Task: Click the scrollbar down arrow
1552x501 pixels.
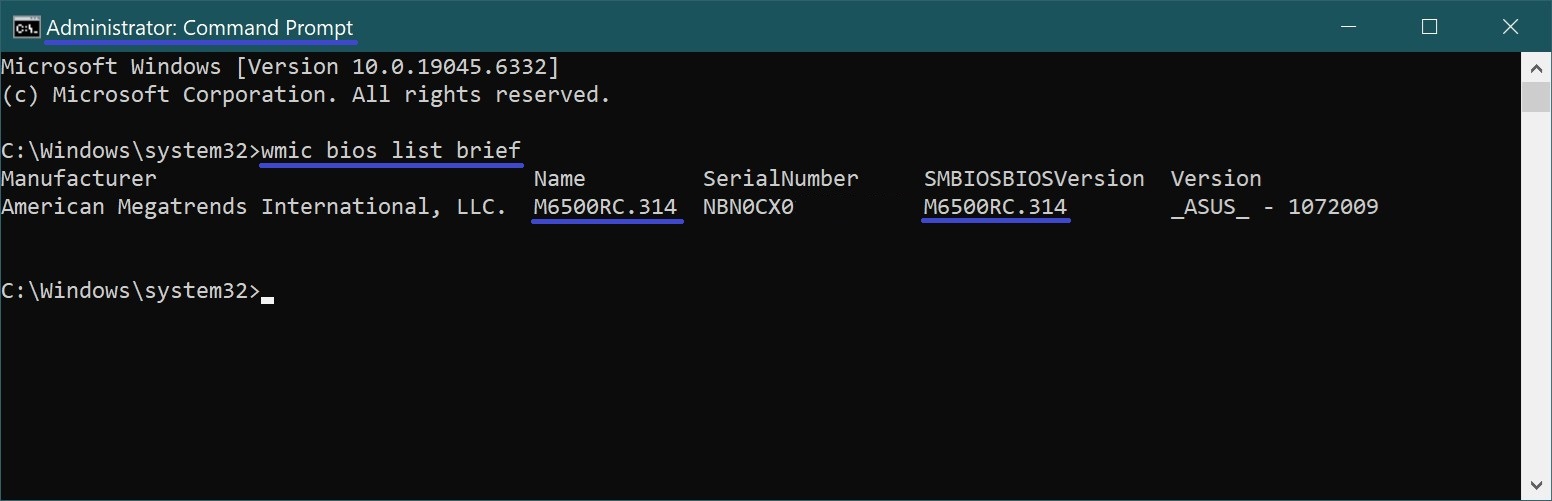Action: coord(1535,485)
